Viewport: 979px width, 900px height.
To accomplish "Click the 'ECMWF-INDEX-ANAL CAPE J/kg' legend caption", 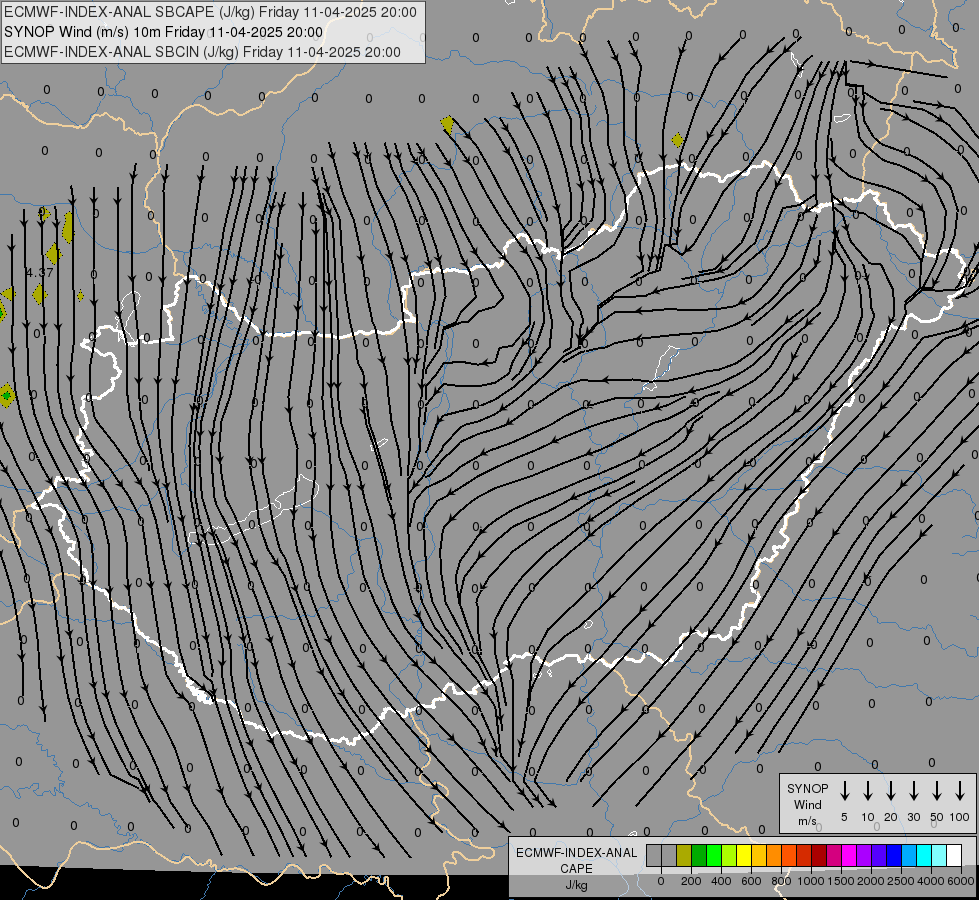I will pyautogui.click(x=576, y=868).
